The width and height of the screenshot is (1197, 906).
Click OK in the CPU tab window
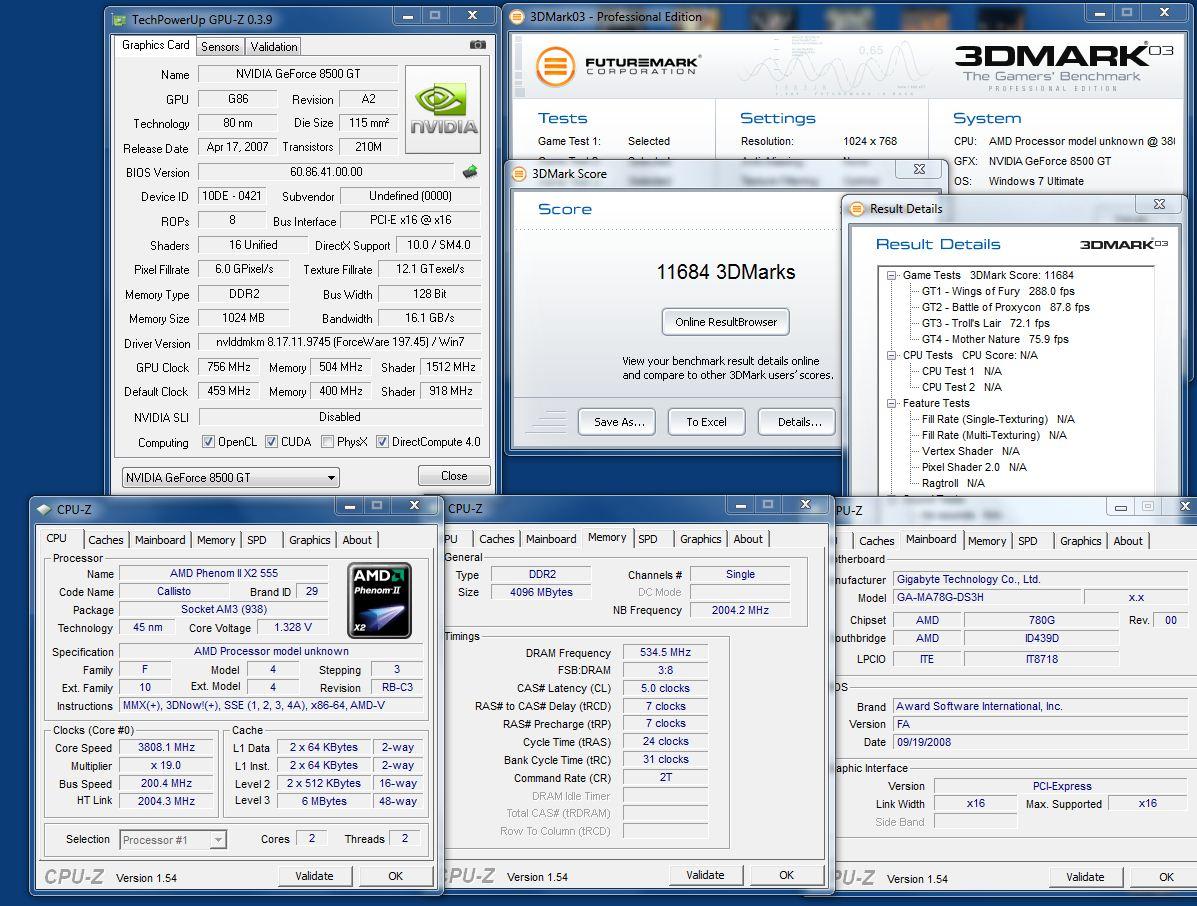click(395, 875)
